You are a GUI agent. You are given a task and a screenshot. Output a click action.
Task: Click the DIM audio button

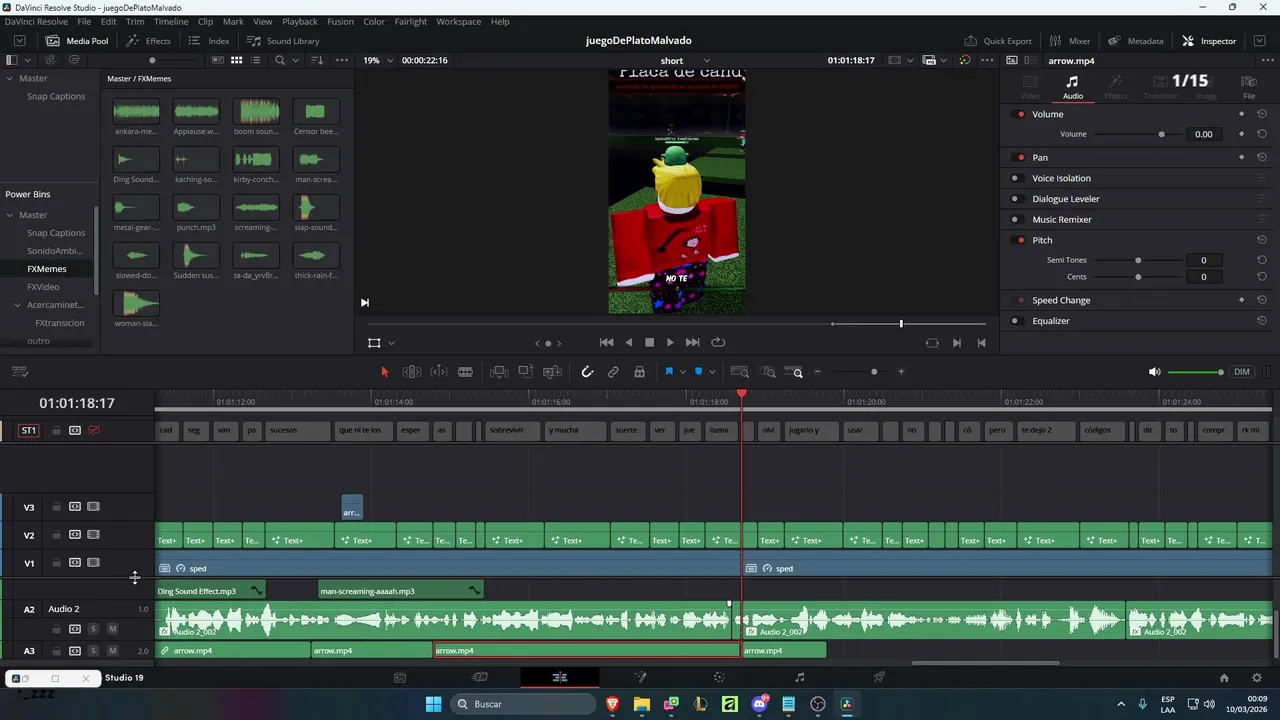click(1242, 372)
